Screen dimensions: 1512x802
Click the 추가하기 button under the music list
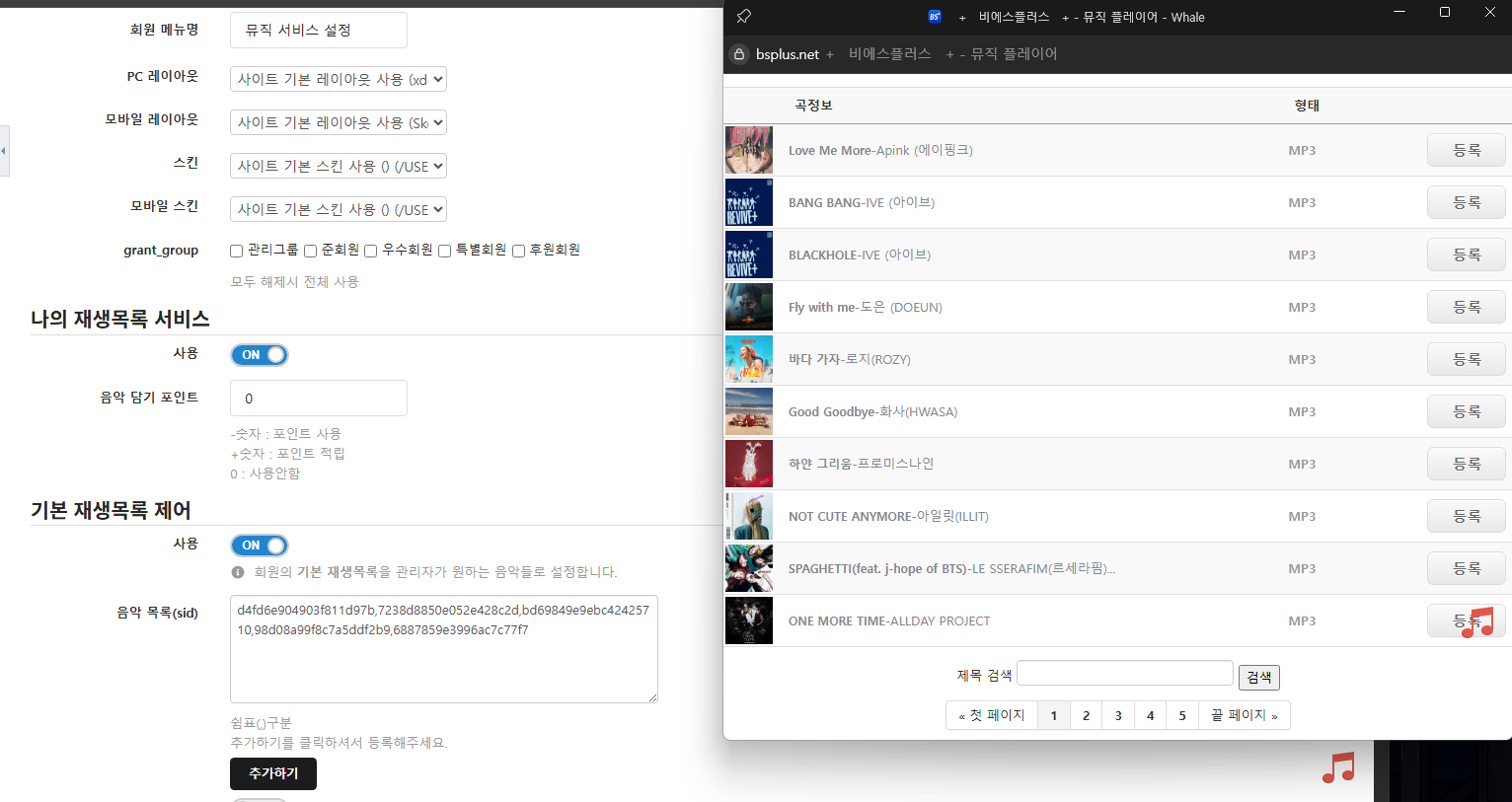273,774
